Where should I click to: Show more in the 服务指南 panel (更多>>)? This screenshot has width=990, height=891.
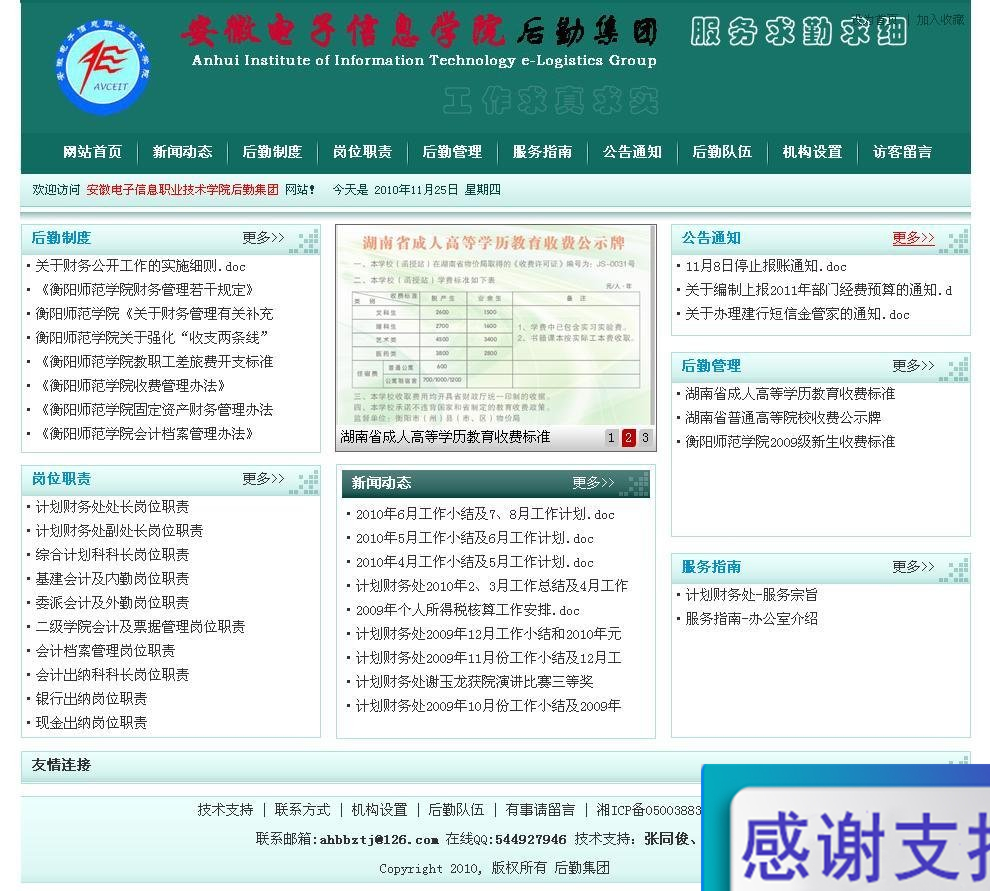(x=913, y=566)
